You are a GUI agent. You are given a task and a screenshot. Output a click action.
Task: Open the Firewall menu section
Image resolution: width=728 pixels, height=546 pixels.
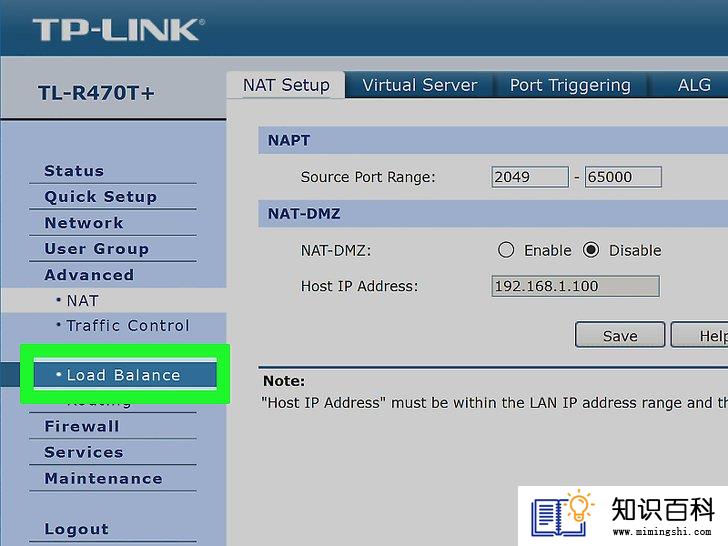pyautogui.click(x=82, y=426)
